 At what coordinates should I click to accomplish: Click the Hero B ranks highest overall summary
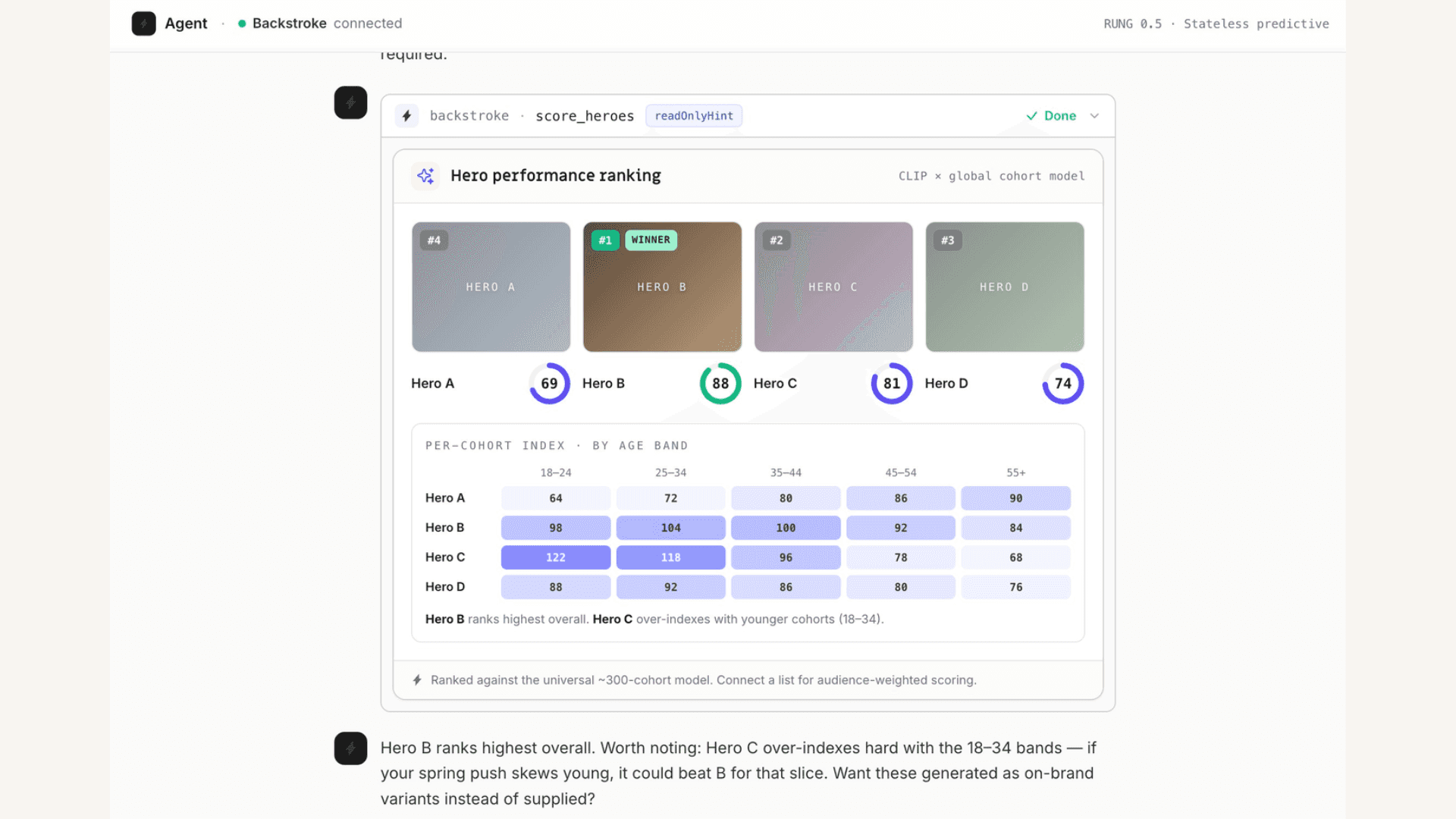654,620
